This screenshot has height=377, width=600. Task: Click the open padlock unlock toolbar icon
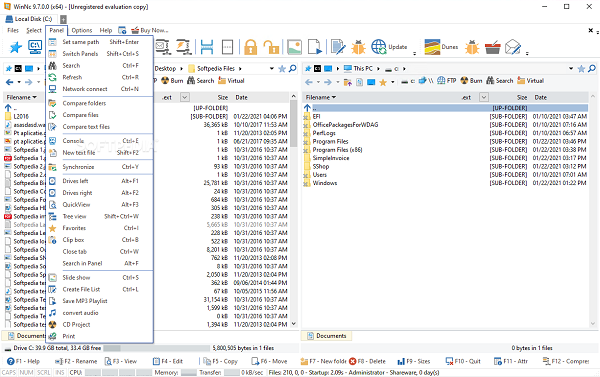click(271, 47)
